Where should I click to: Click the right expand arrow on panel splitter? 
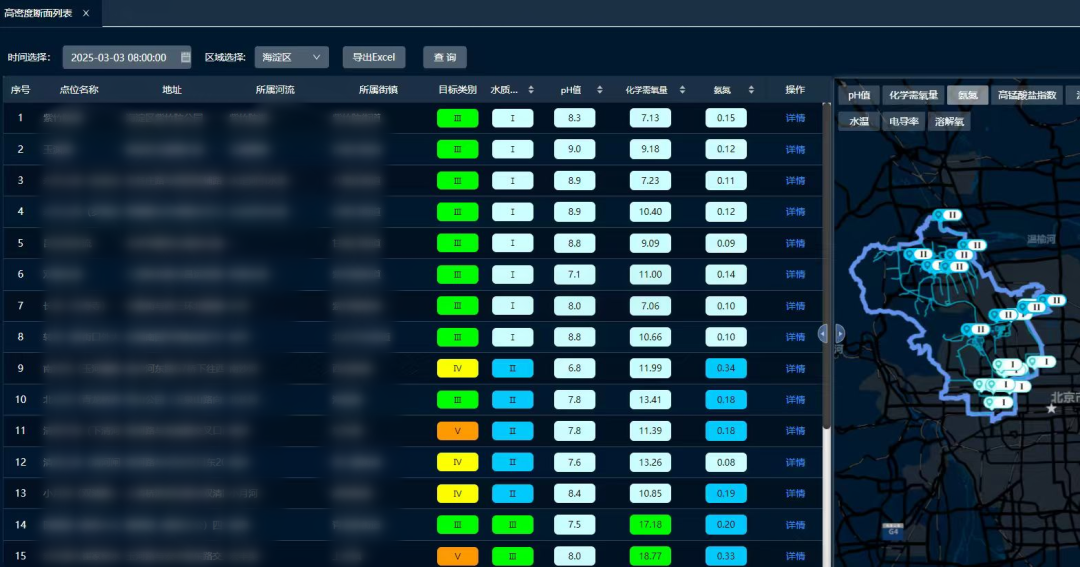click(x=840, y=334)
